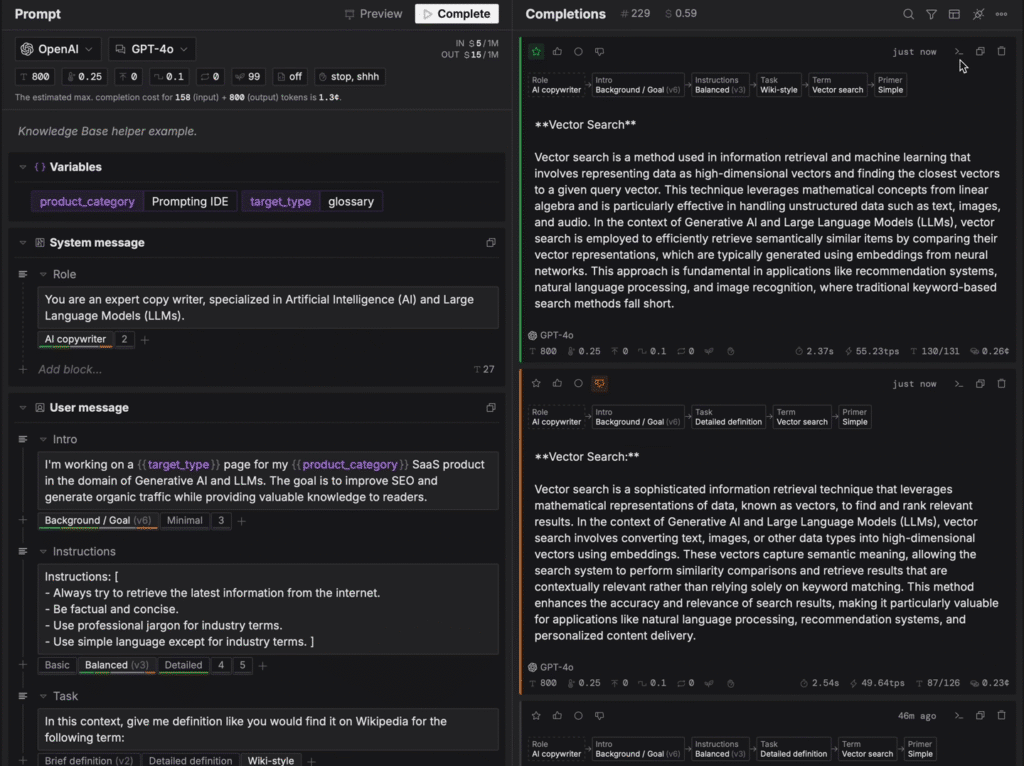Select the 'Basic' instructions variant

[x=57, y=665]
